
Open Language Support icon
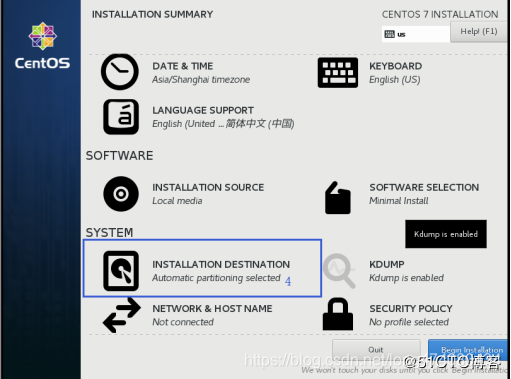[121, 117]
